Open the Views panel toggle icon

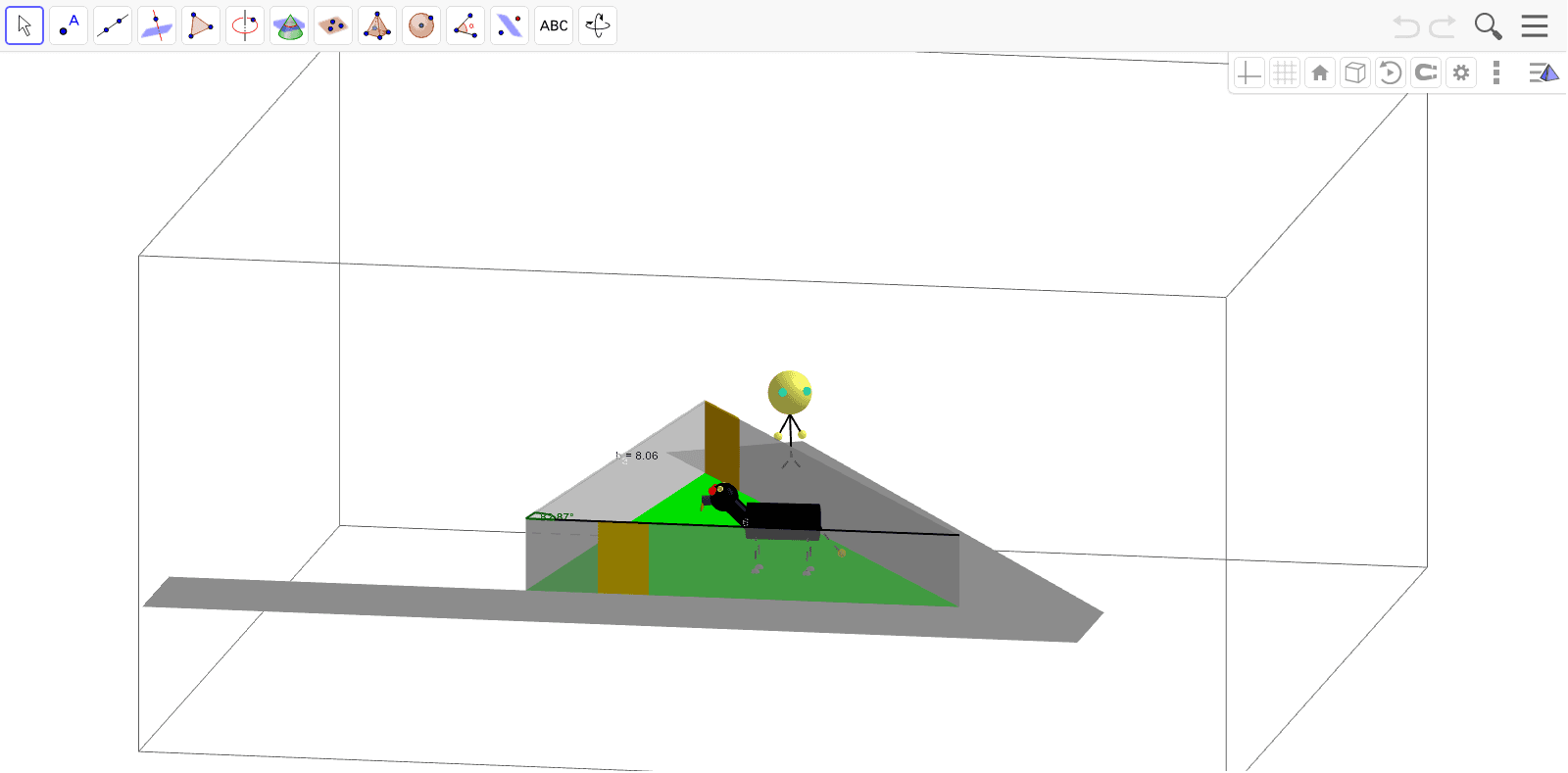[x=1543, y=72]
